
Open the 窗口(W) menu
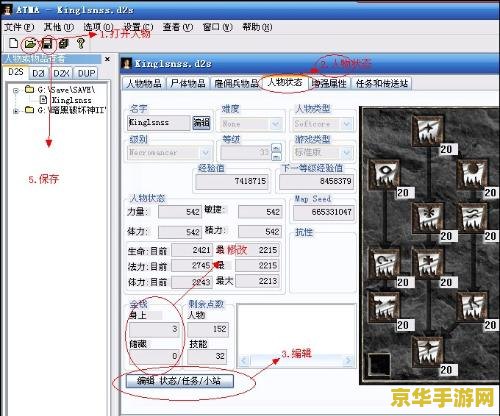point(218,27)
